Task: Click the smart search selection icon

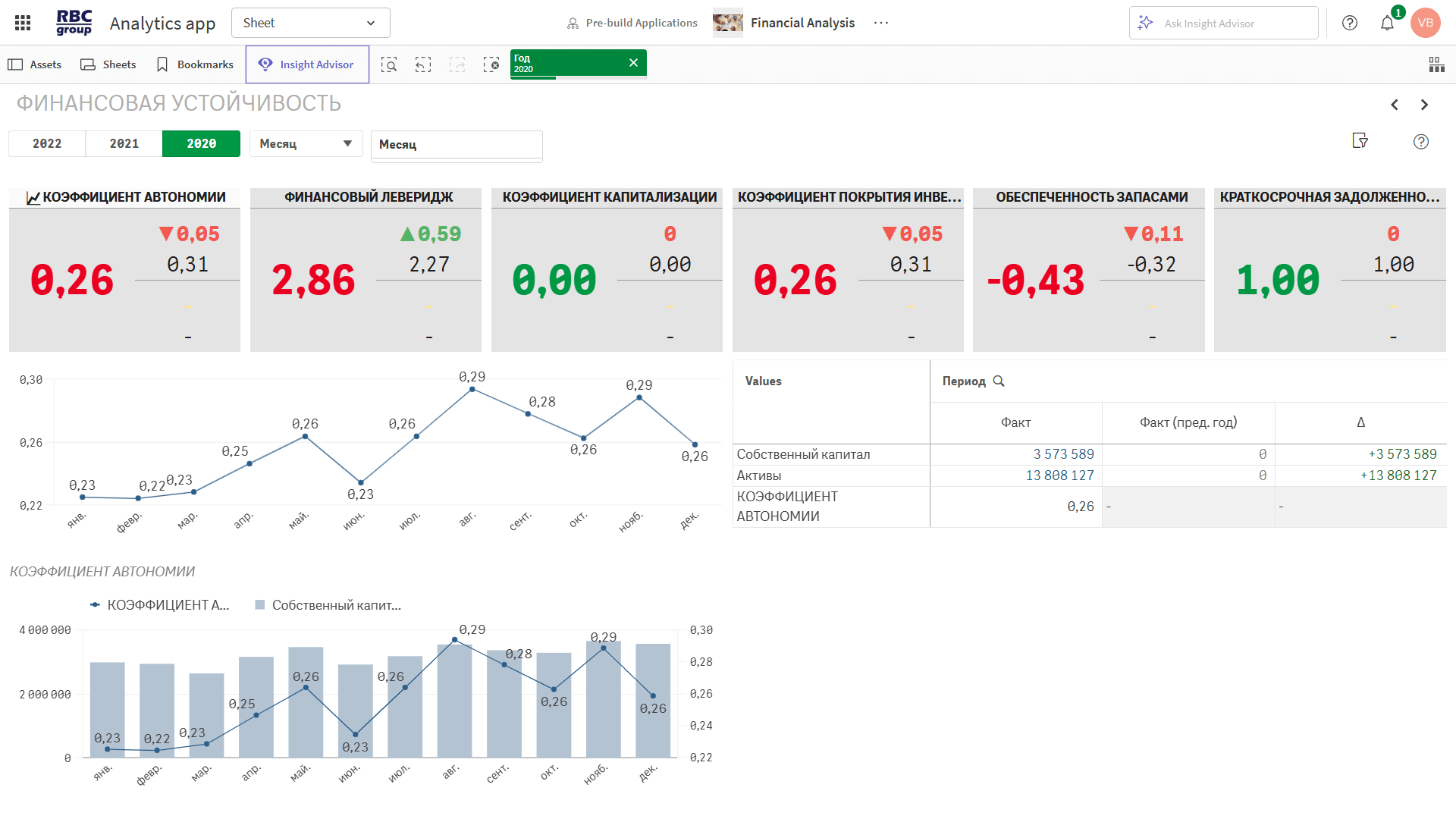Action: [389, 64]
